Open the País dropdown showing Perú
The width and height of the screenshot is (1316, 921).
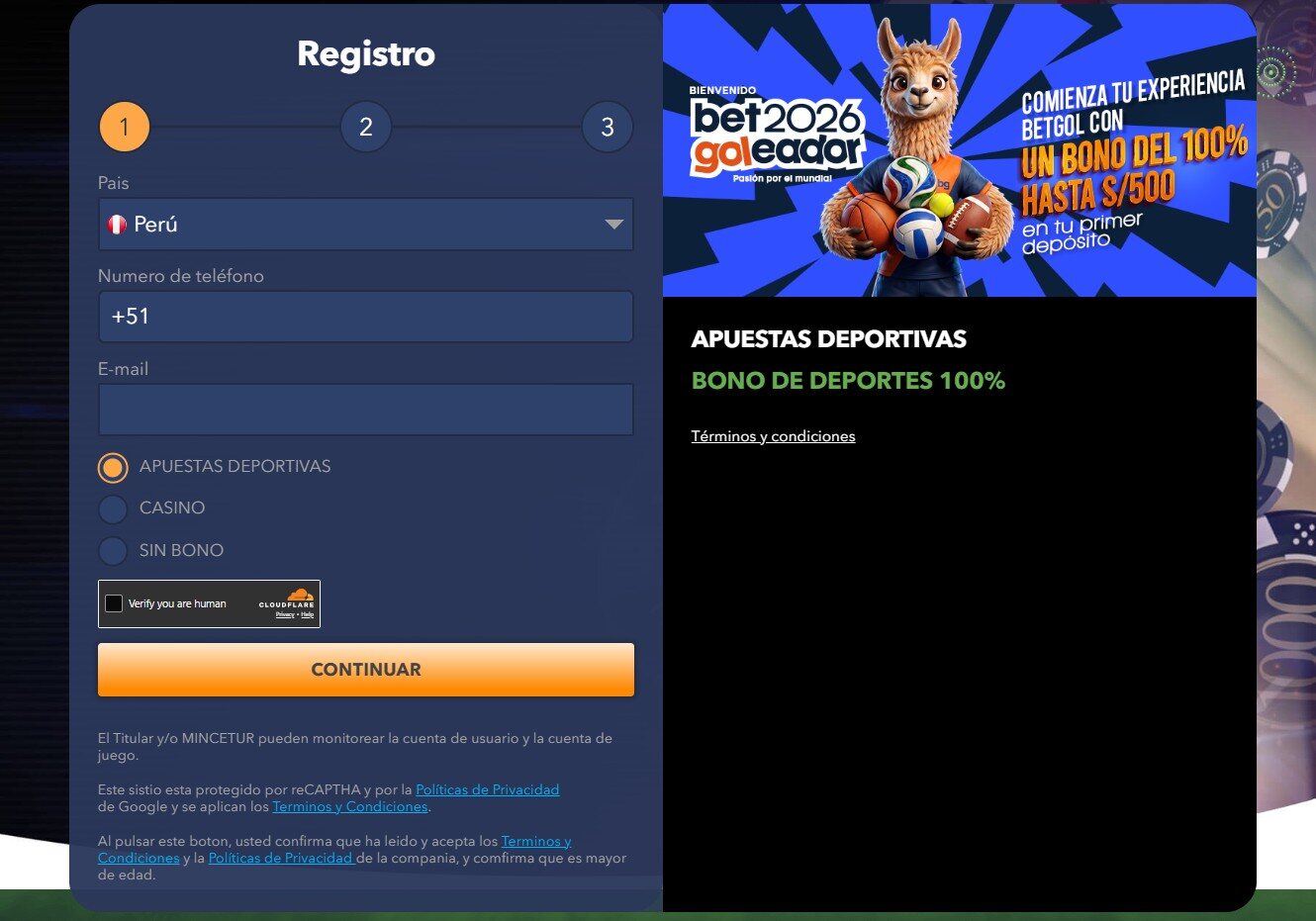[365, 225]
